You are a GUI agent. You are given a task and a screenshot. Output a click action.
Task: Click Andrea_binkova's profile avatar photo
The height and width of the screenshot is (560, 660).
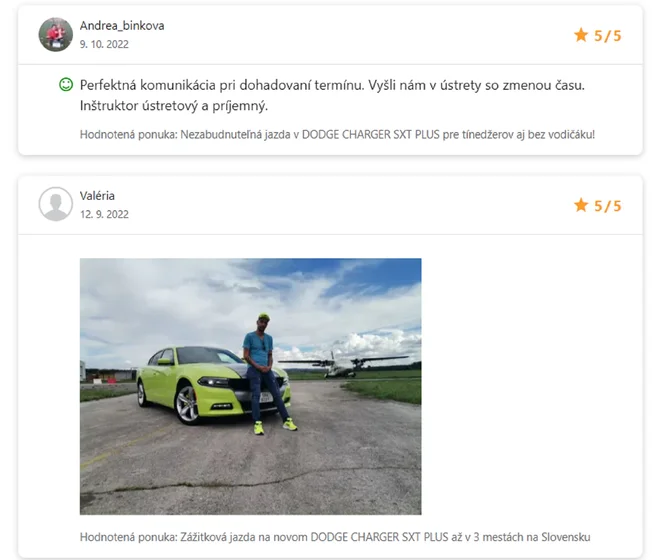[56, 35]
